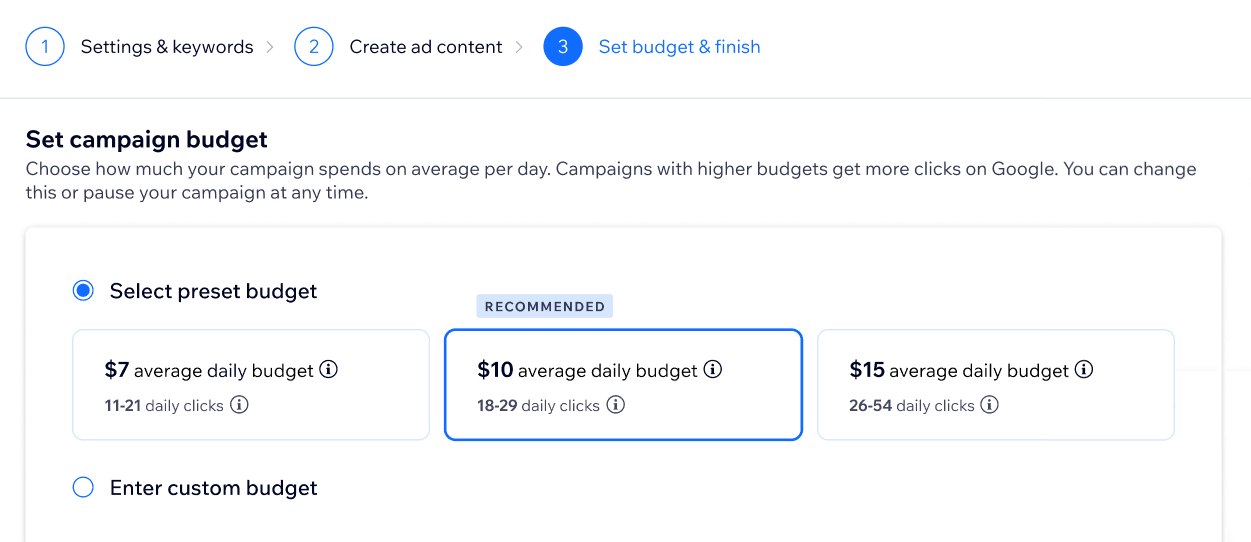Click info icon beside $15 average daily budget
This screenshot has height=542, width=1251.
[x=1083, y=370]
